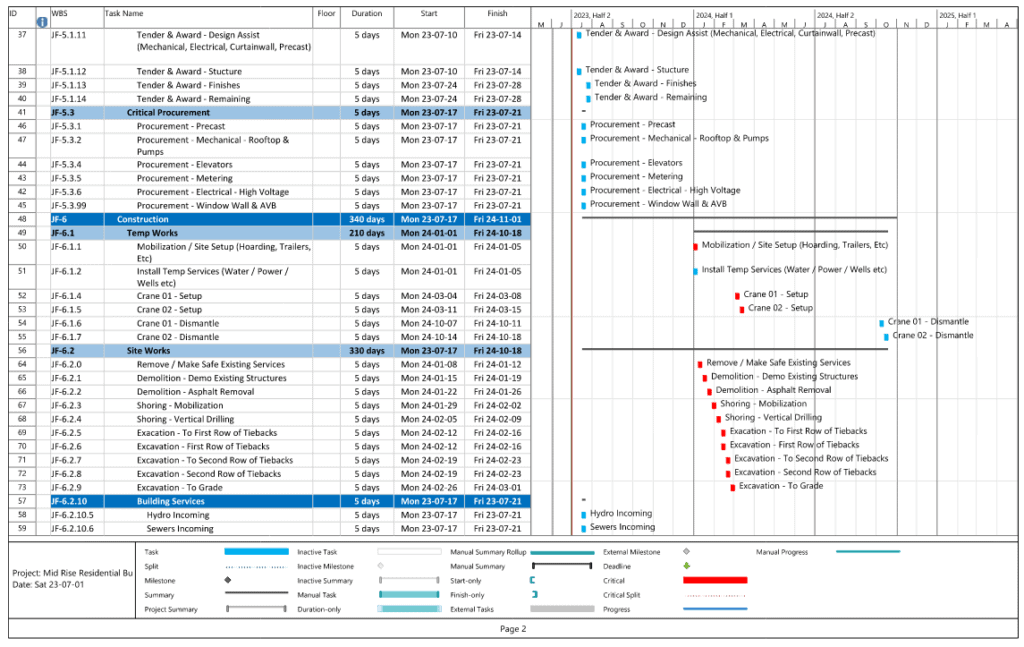Click the Finish-only bracket symbol in the legend
1024x647 pixels.
click(534, 594)
